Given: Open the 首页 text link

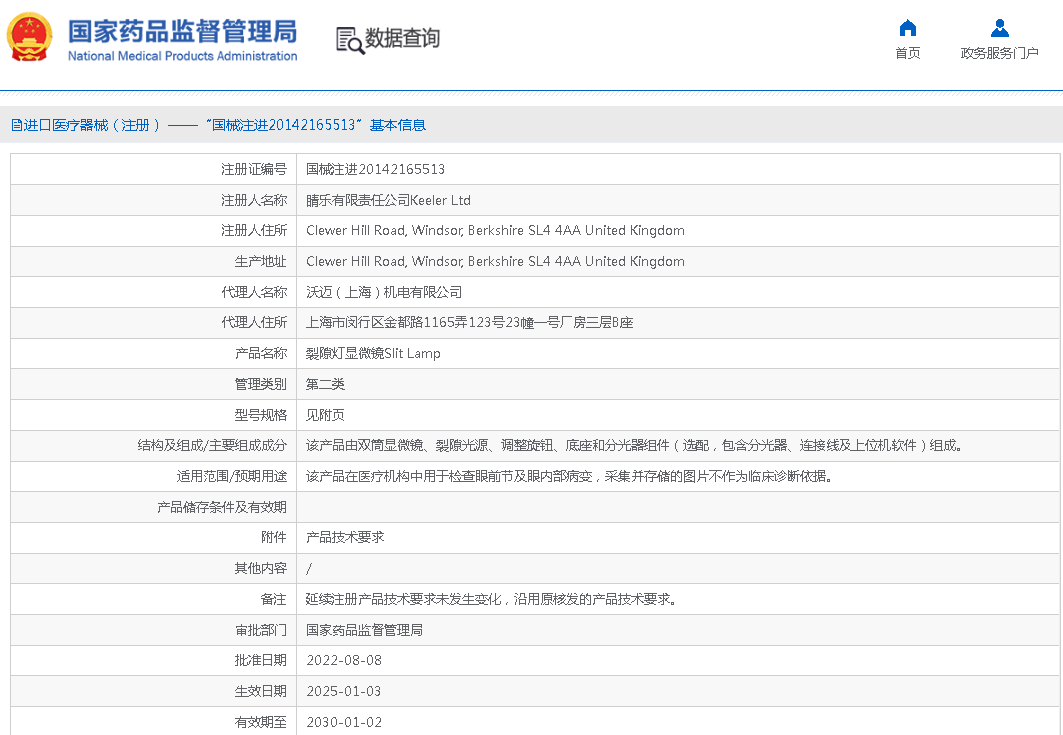Looking at the screenshot, I should (x=907, y=53).
